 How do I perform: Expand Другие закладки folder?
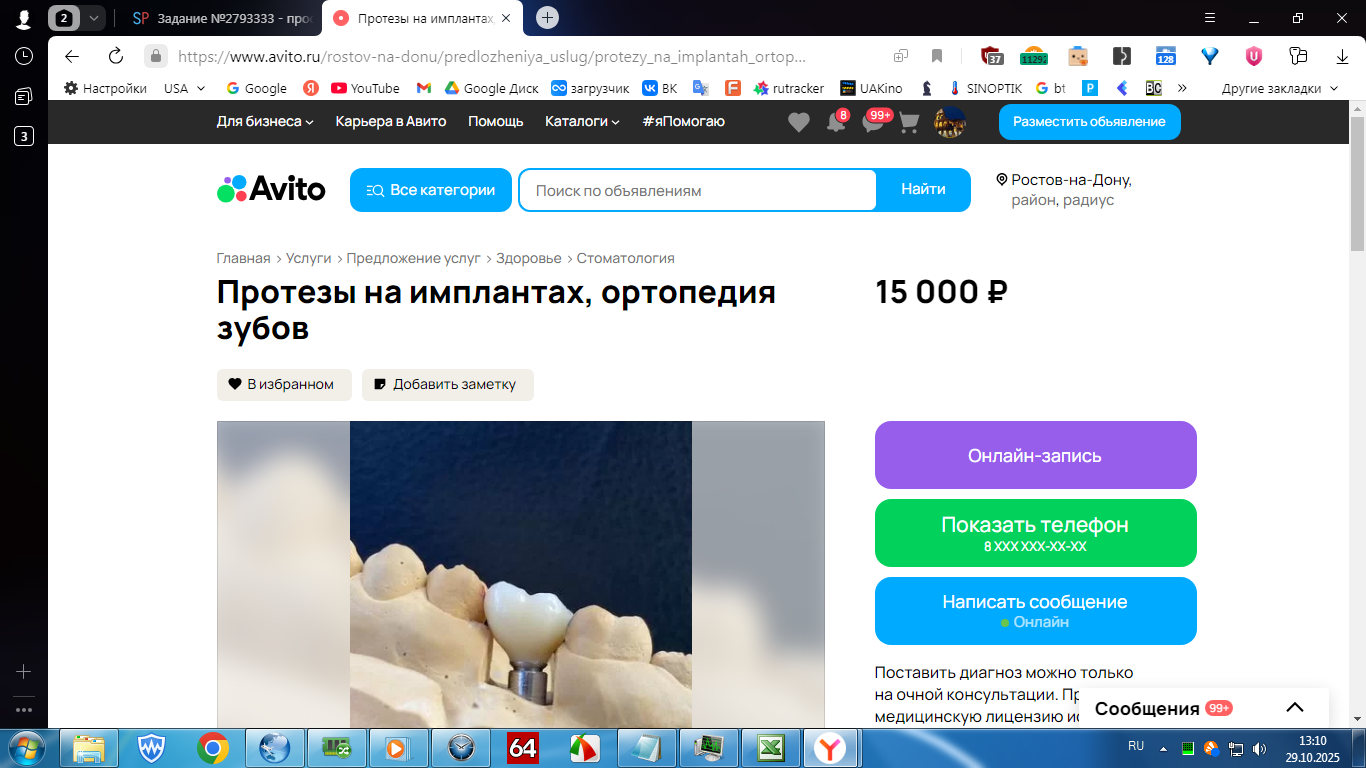click(1280, 88)
